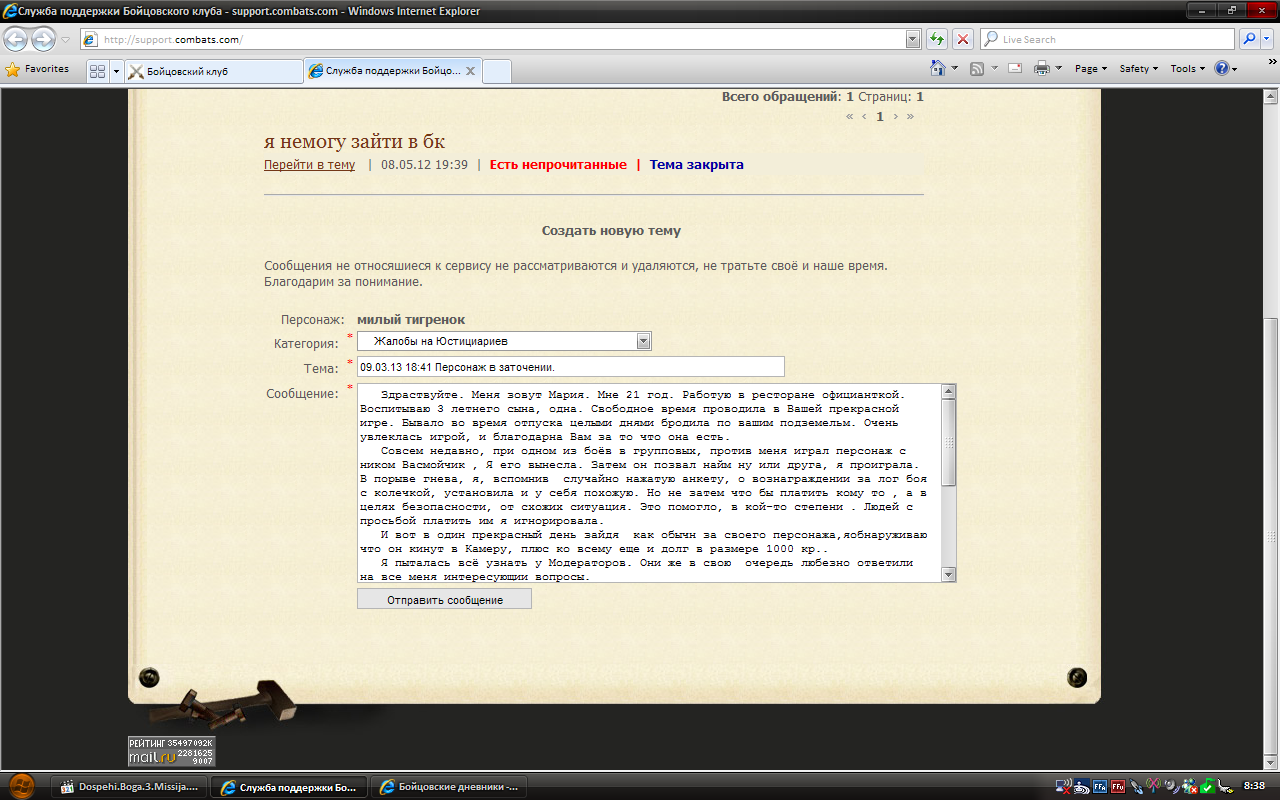
Task: Open the tab list dropdown arrow
Action: (116, 71)
